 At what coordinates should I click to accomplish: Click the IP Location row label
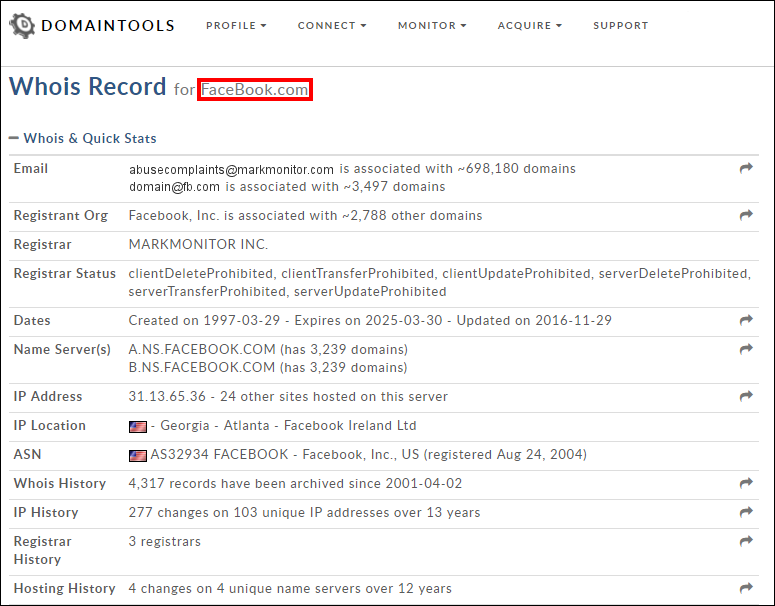coord(49,426)
